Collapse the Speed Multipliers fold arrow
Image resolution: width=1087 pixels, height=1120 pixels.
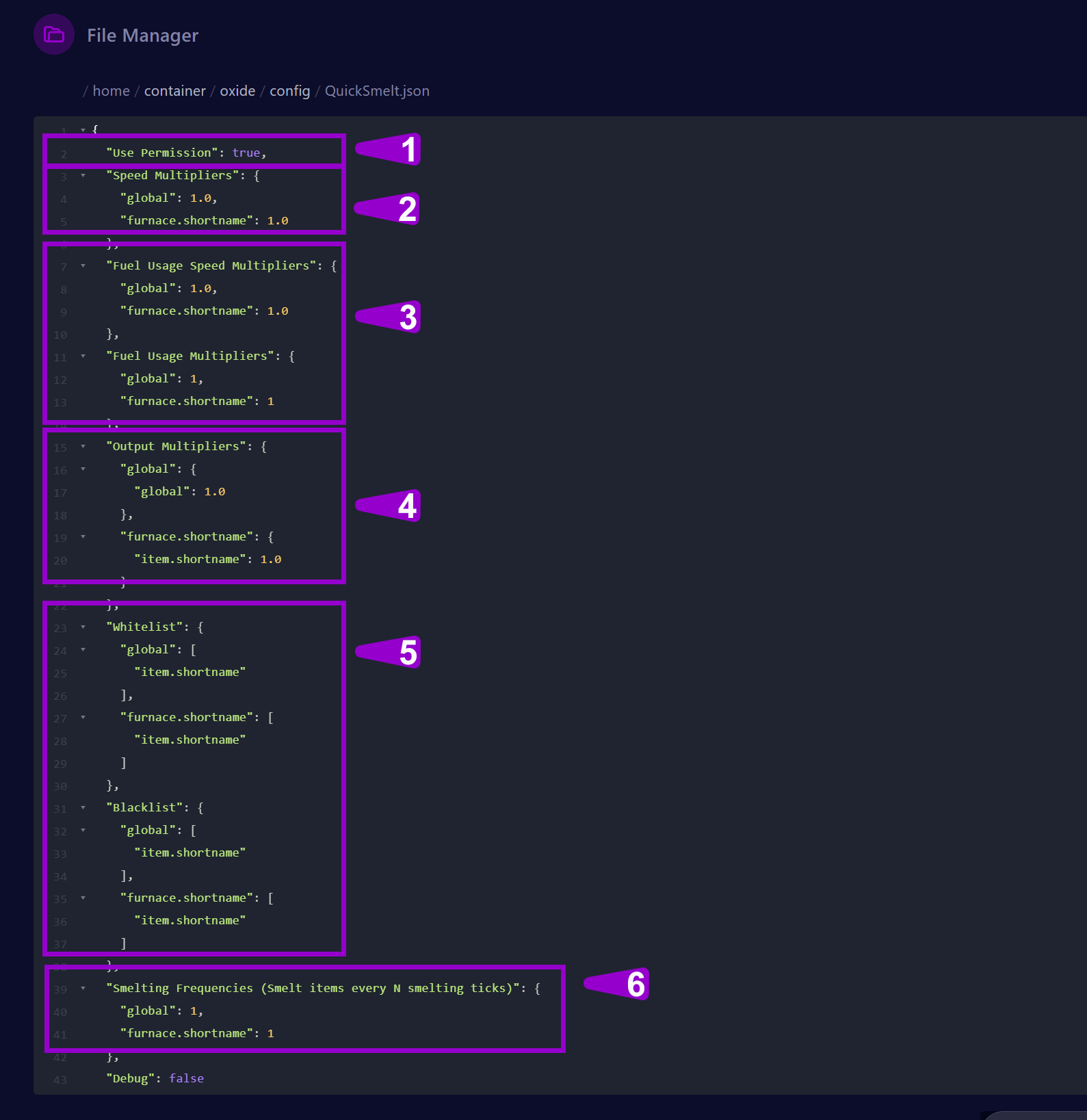coord(83,175)
